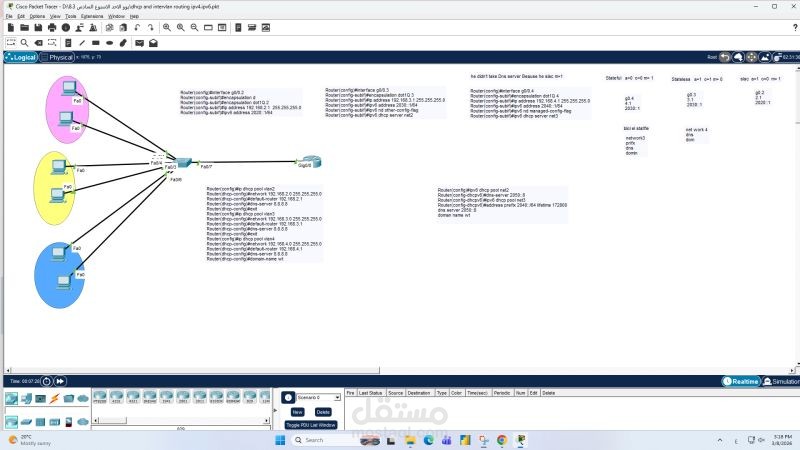Select the Delete tool icon

(38, 43)
